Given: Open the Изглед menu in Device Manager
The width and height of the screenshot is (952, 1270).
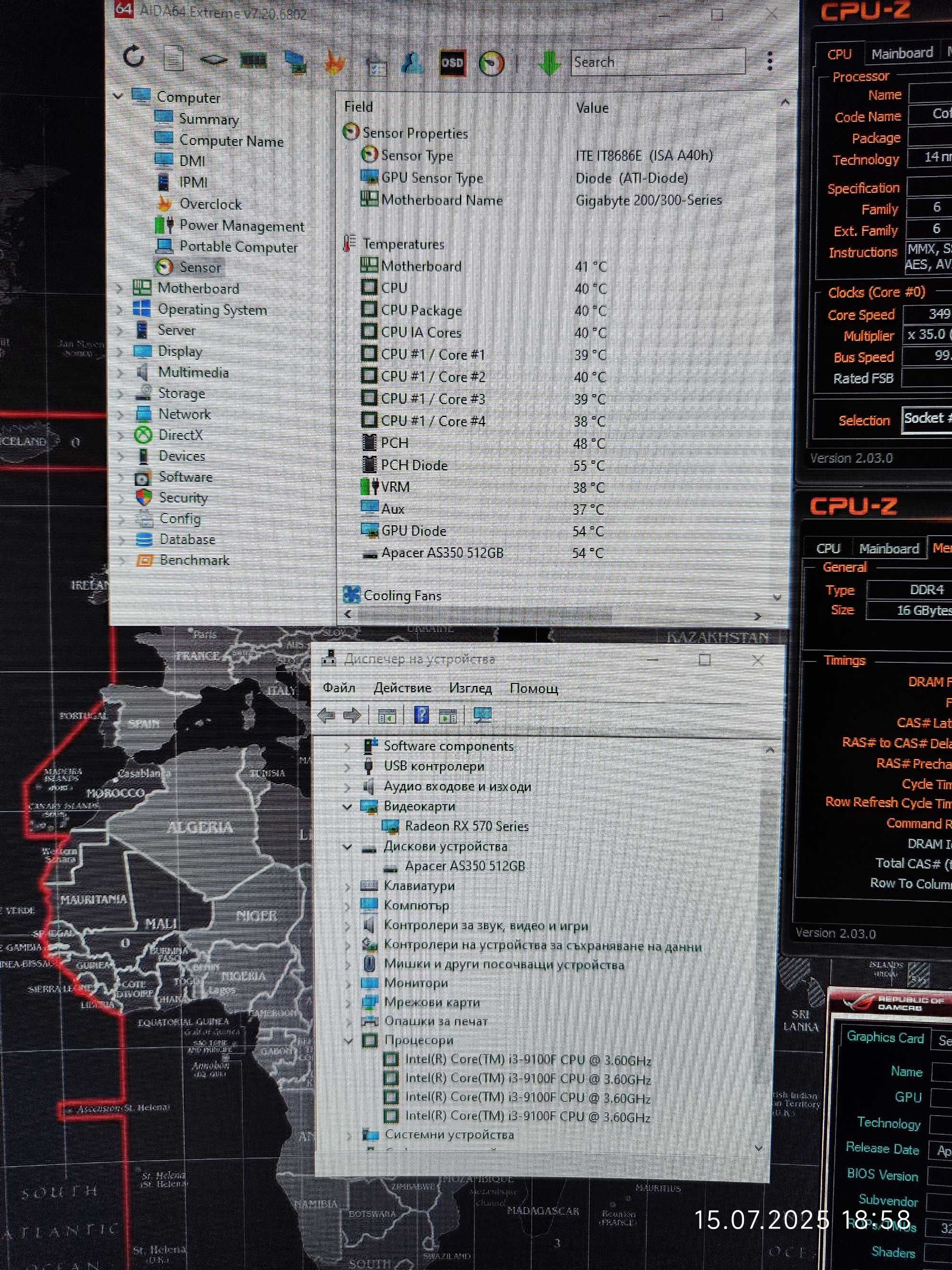Looking at the screenshot, I should coord(471,689).
